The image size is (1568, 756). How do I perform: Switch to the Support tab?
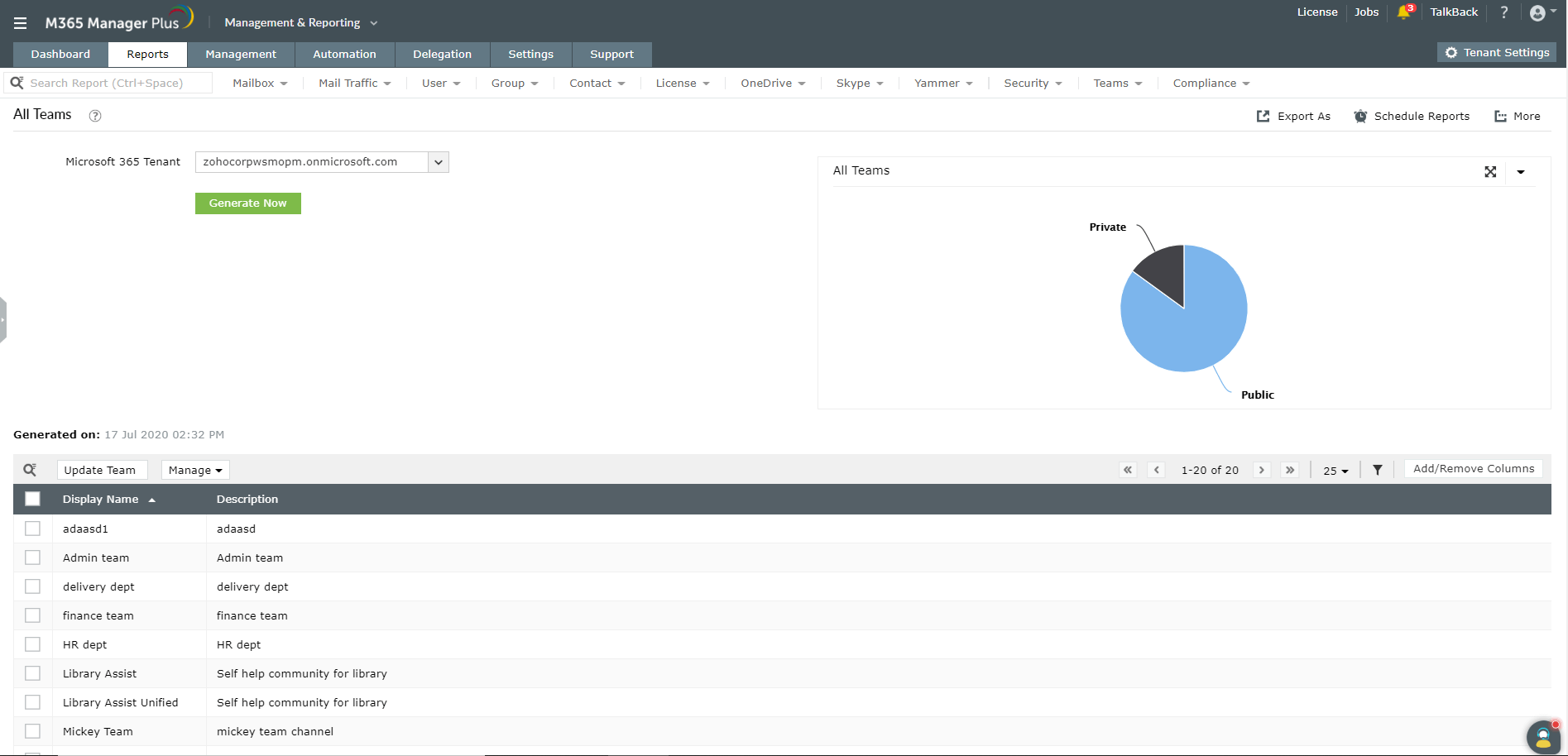coord(611,55)
